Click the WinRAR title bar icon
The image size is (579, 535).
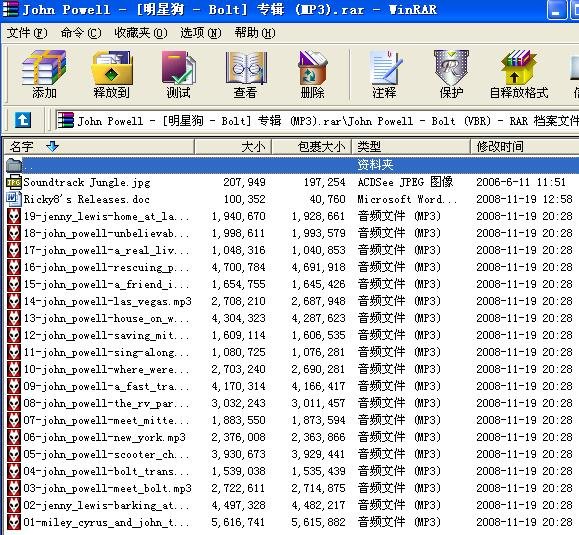10,9
